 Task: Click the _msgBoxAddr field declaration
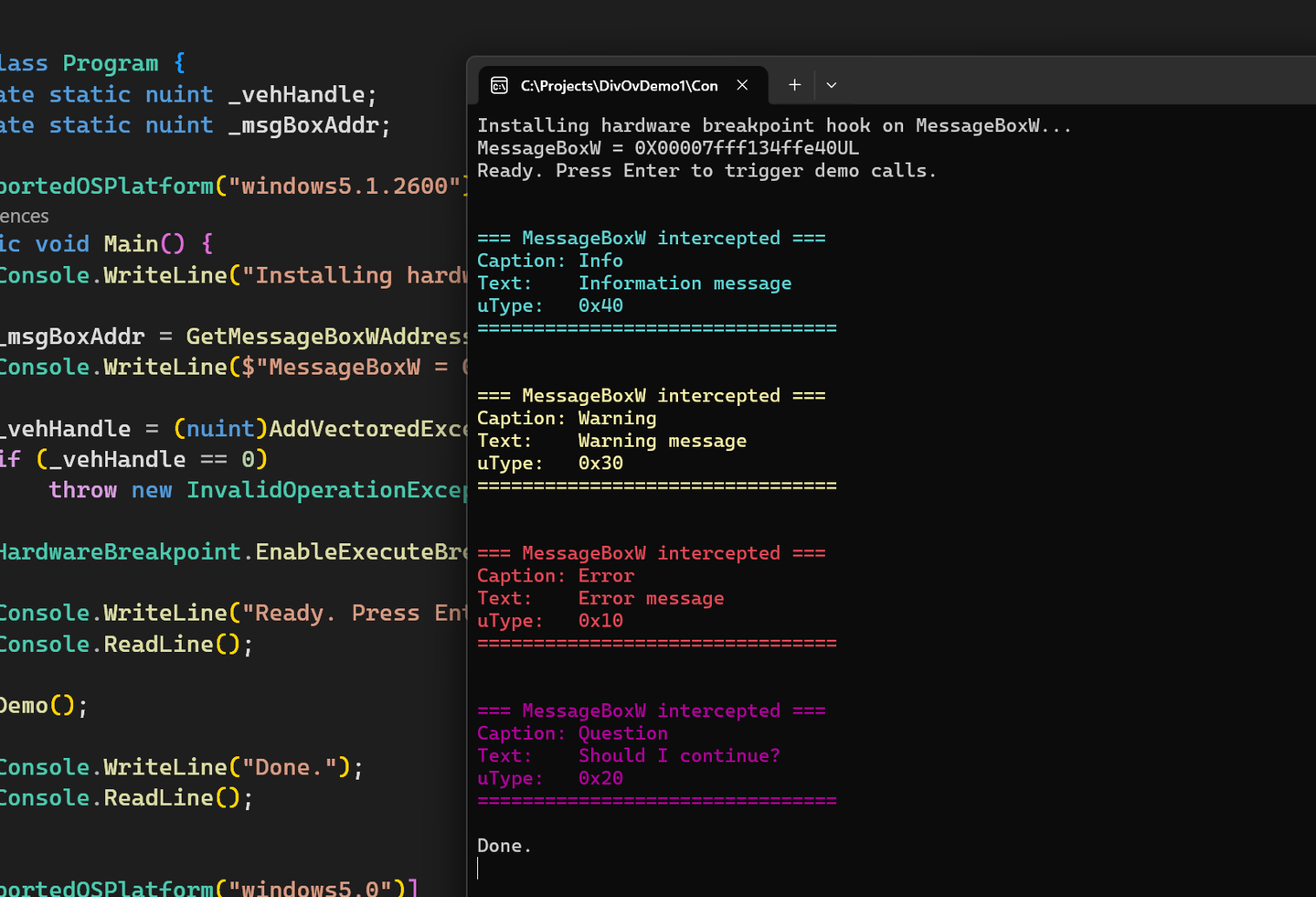pos(308,125)
